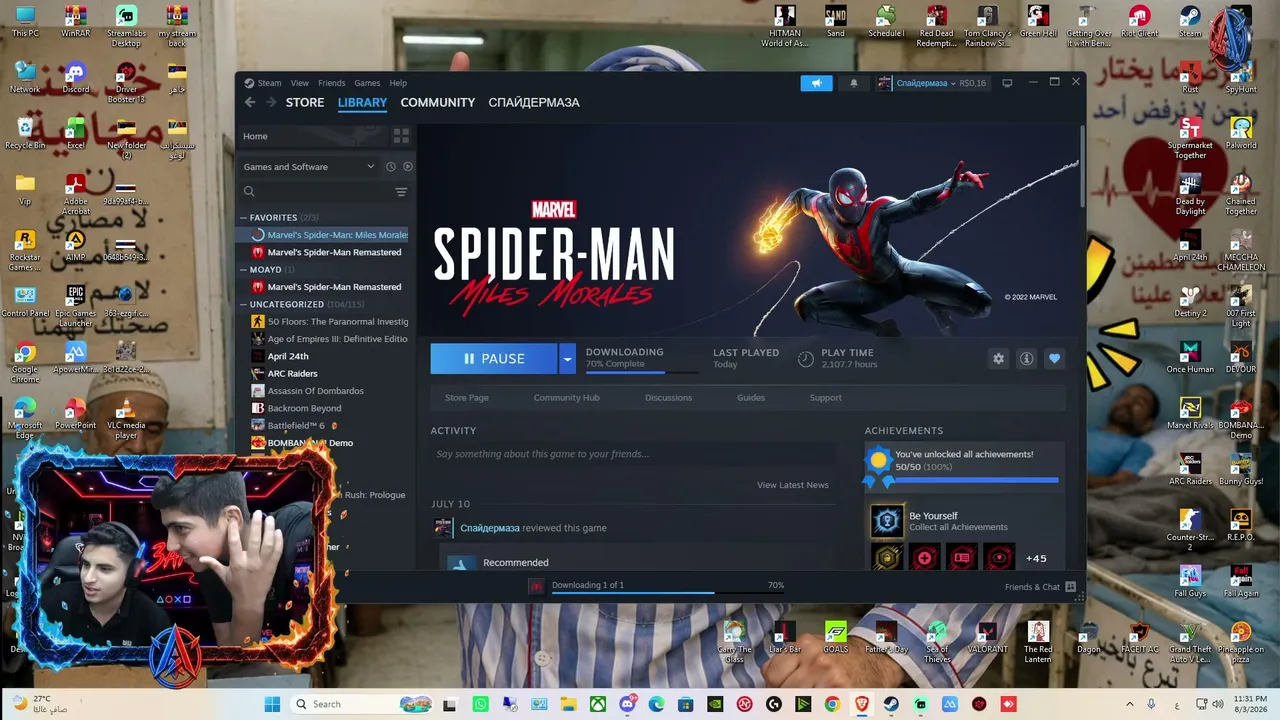1280x720 pixels.
Task: Open Friends & Chat in Steam
Action: coord(1040,587)
